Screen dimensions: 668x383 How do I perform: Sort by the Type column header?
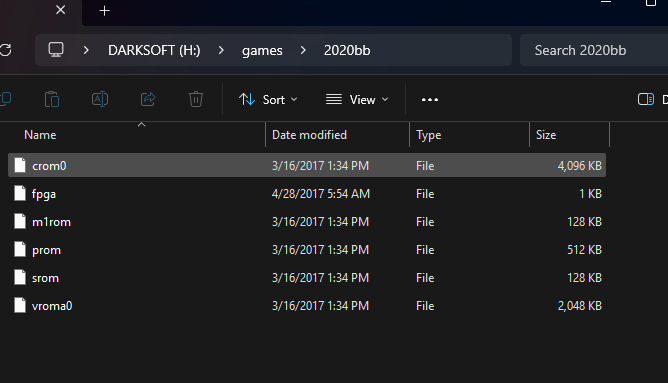[429, 135]
